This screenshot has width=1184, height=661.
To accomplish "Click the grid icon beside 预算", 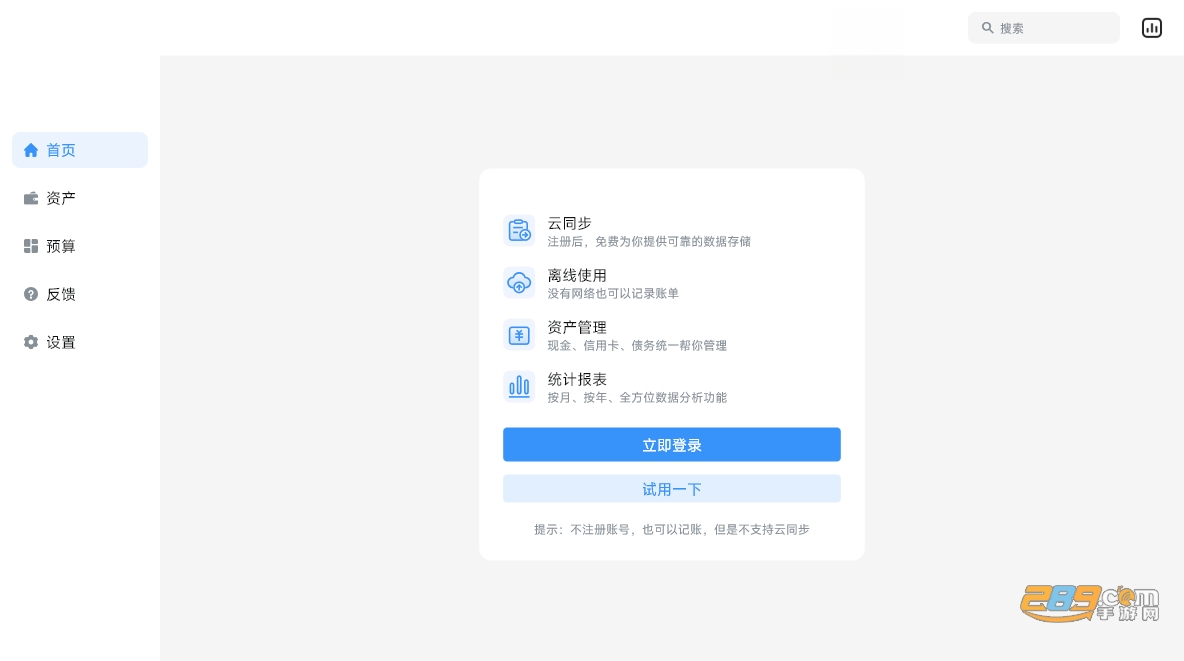I will [x=31, y=246].
